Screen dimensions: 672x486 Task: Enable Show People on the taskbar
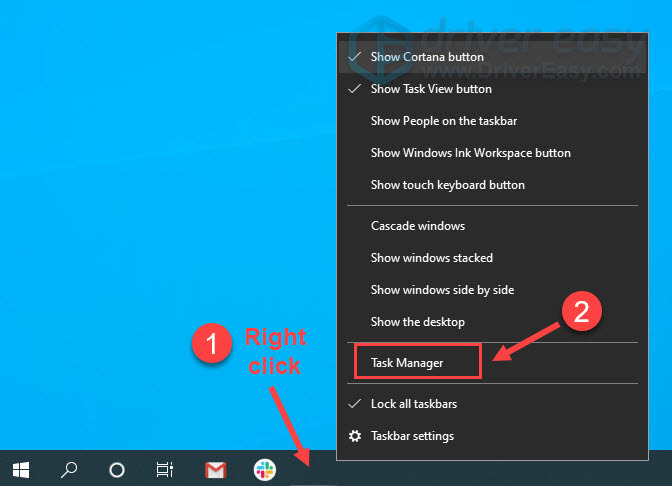coord(443,121)
